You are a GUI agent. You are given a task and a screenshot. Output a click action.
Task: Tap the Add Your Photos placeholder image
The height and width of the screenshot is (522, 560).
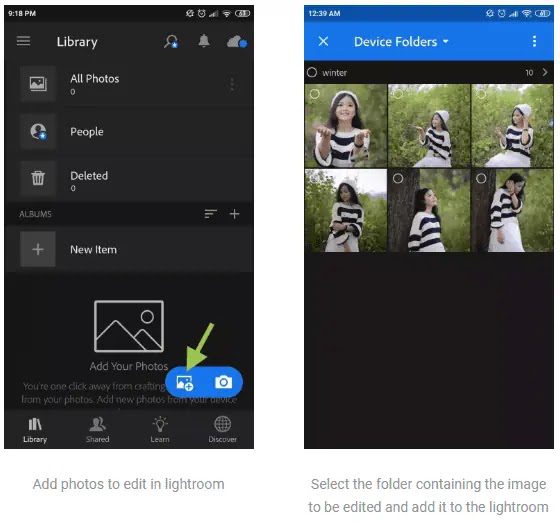coord(129,326)
